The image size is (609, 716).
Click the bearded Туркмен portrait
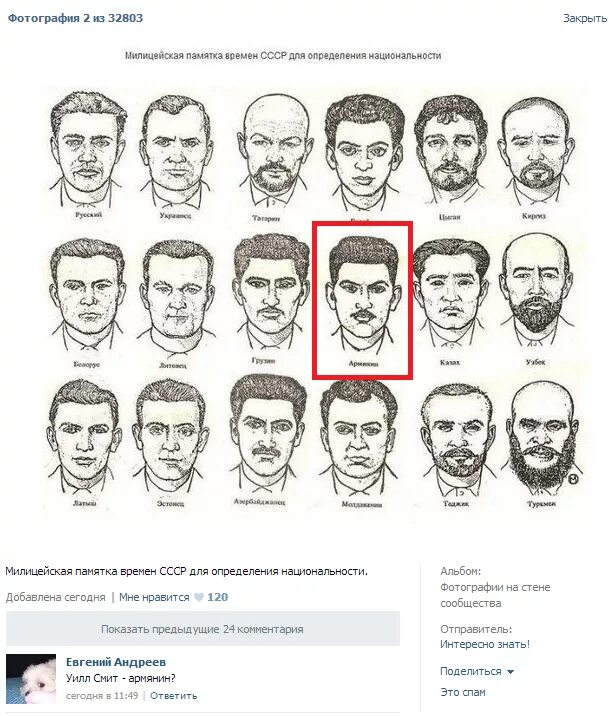tap(541, 445)
